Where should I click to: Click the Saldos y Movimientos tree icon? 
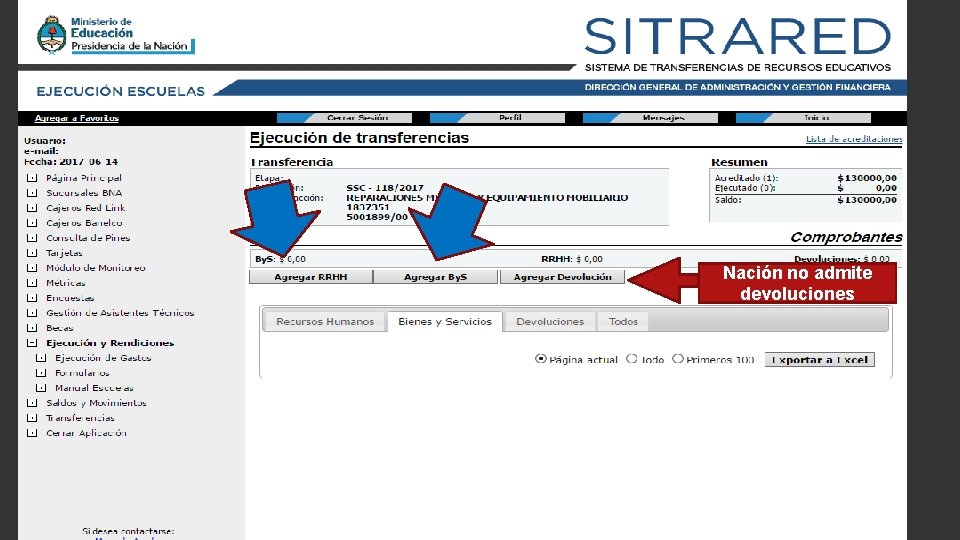coord(32,403)
